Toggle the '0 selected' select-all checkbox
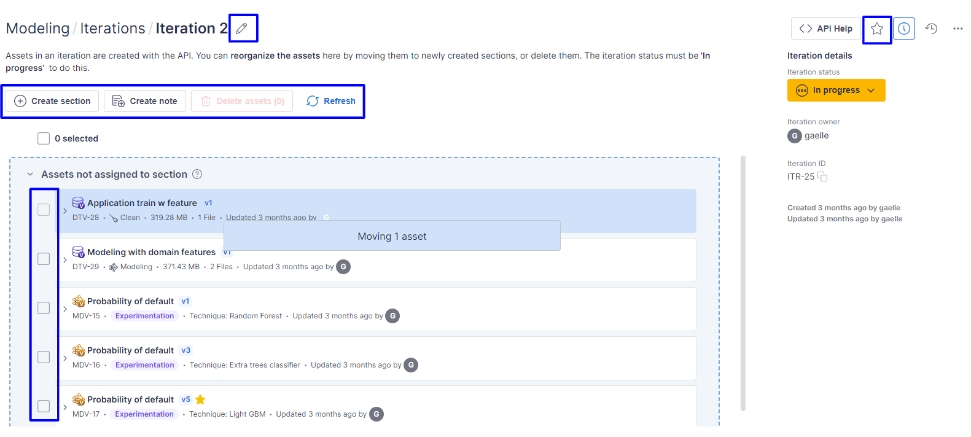The height and width of the screenshot is (437, 971). (x=43, y=138)
